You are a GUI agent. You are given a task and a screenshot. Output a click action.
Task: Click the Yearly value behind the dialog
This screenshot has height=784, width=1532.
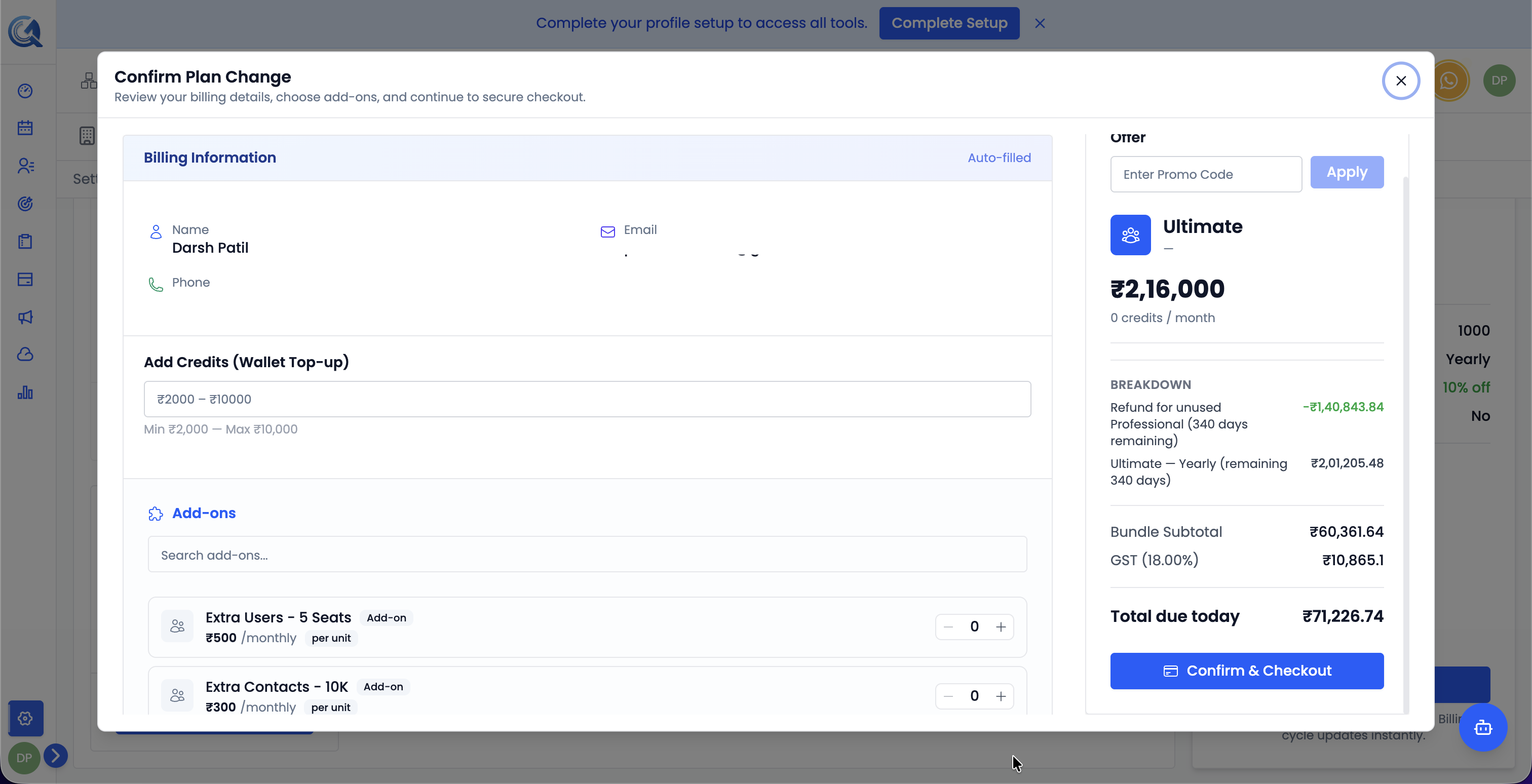[1468, 359]
